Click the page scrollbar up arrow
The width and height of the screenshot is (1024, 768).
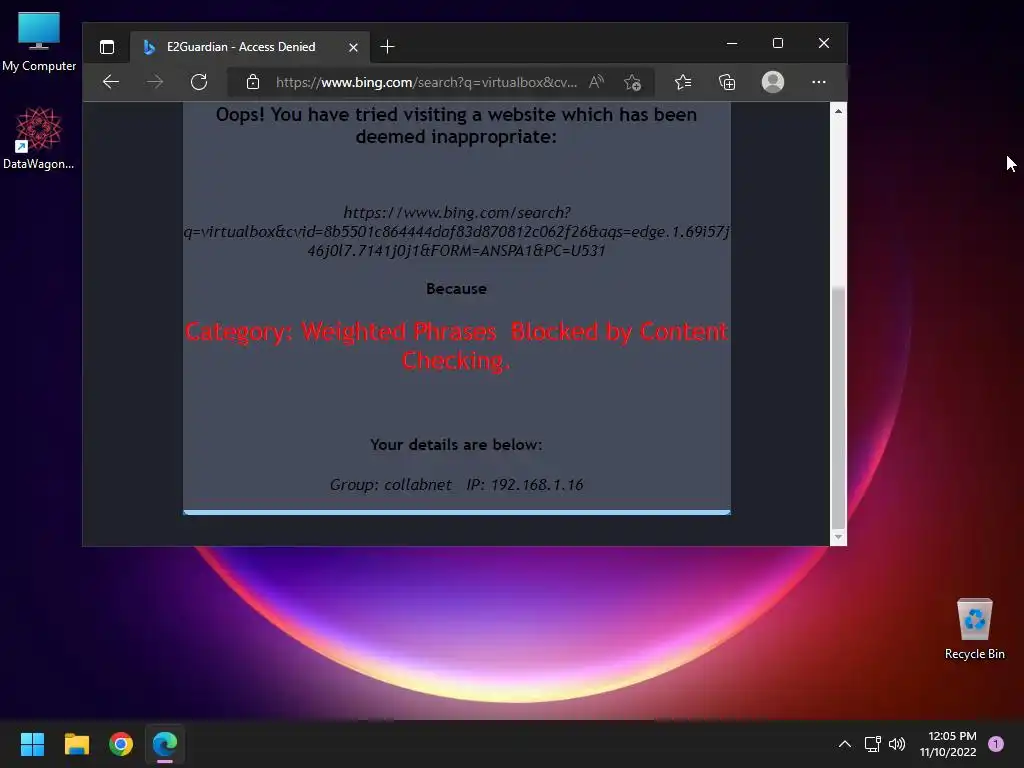point(838,111)
